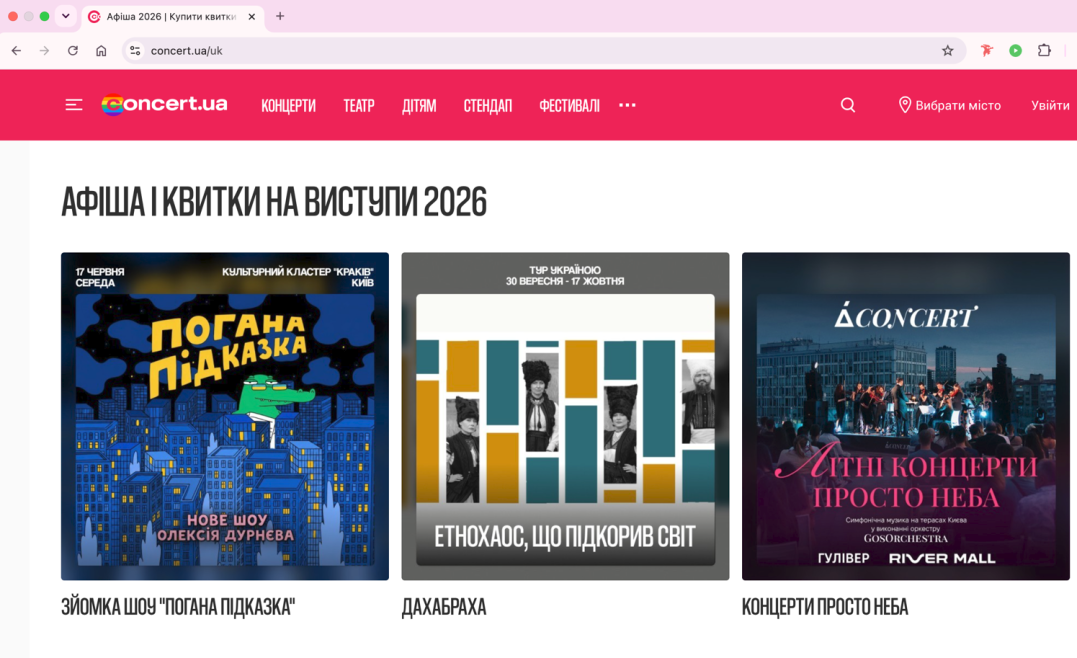The width and height of the screenshot is (1077, 658).
Task: Click the ДахаБраха tour poster image
Action: 565,416
